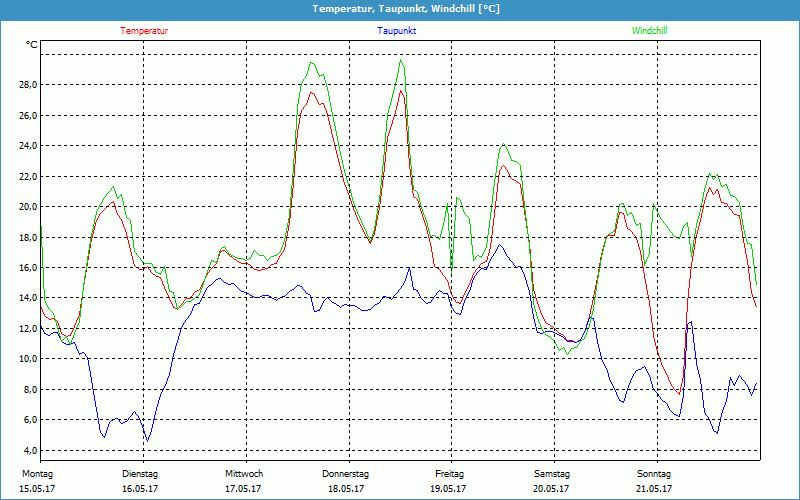The height and width of the screenshot is (500, 800).
Task: Click the Donnerstag day label
Action: click(345, 474)
